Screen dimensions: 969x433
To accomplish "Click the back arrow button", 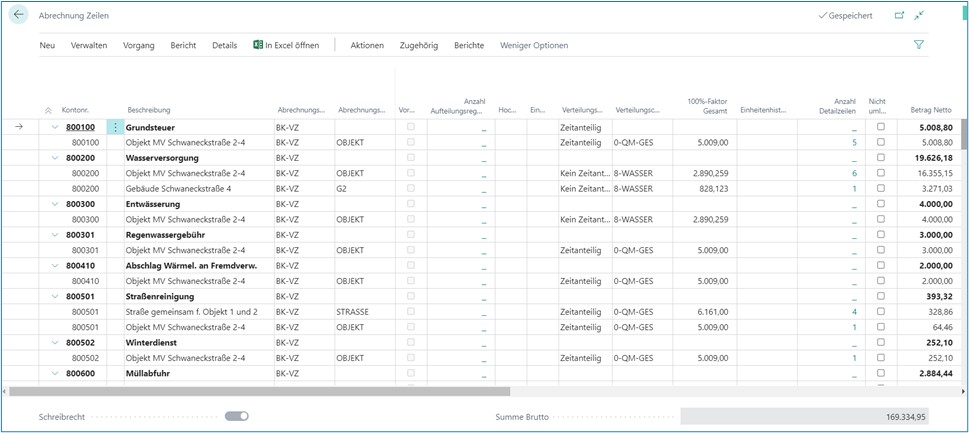I will click(x=18, y=15).
